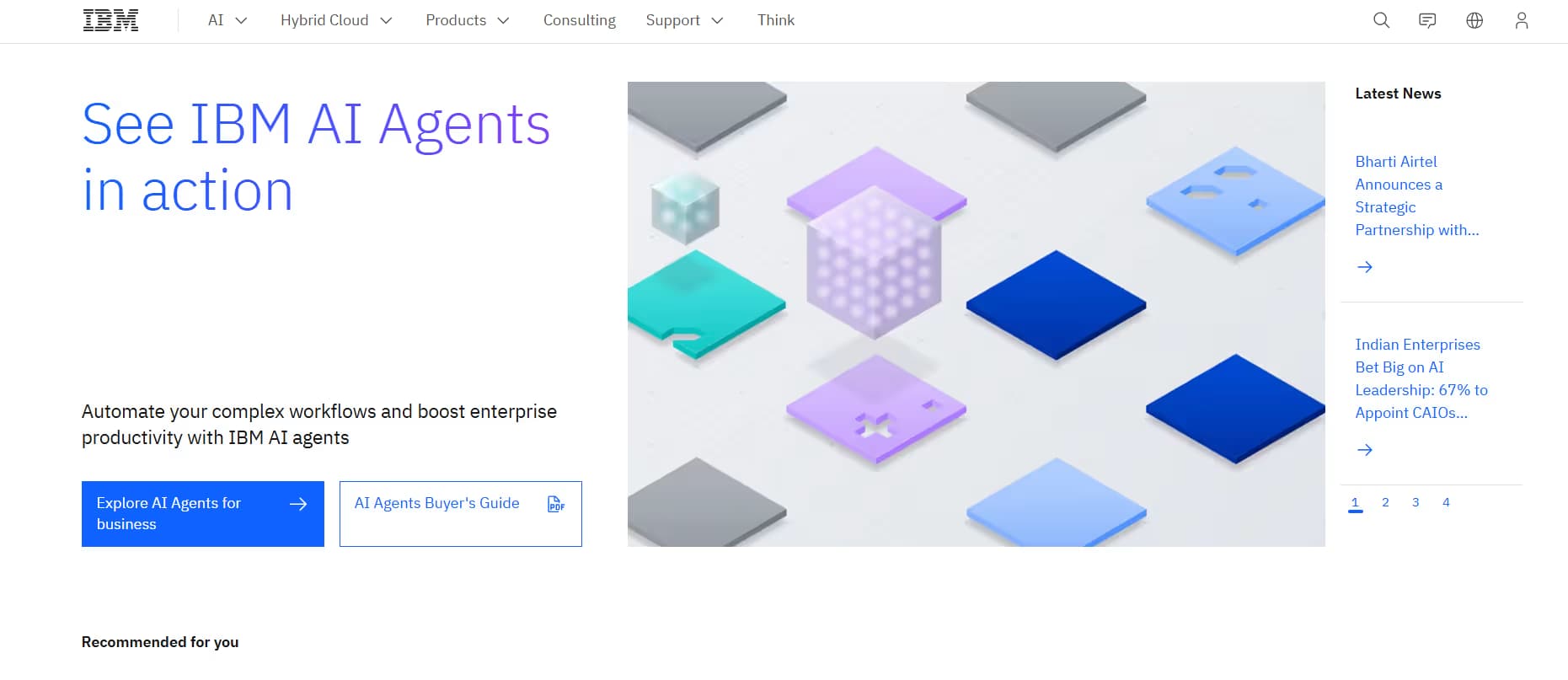Go to news page 4
Viewport: 1568px width, 680px height.
tap(1446, 503)
